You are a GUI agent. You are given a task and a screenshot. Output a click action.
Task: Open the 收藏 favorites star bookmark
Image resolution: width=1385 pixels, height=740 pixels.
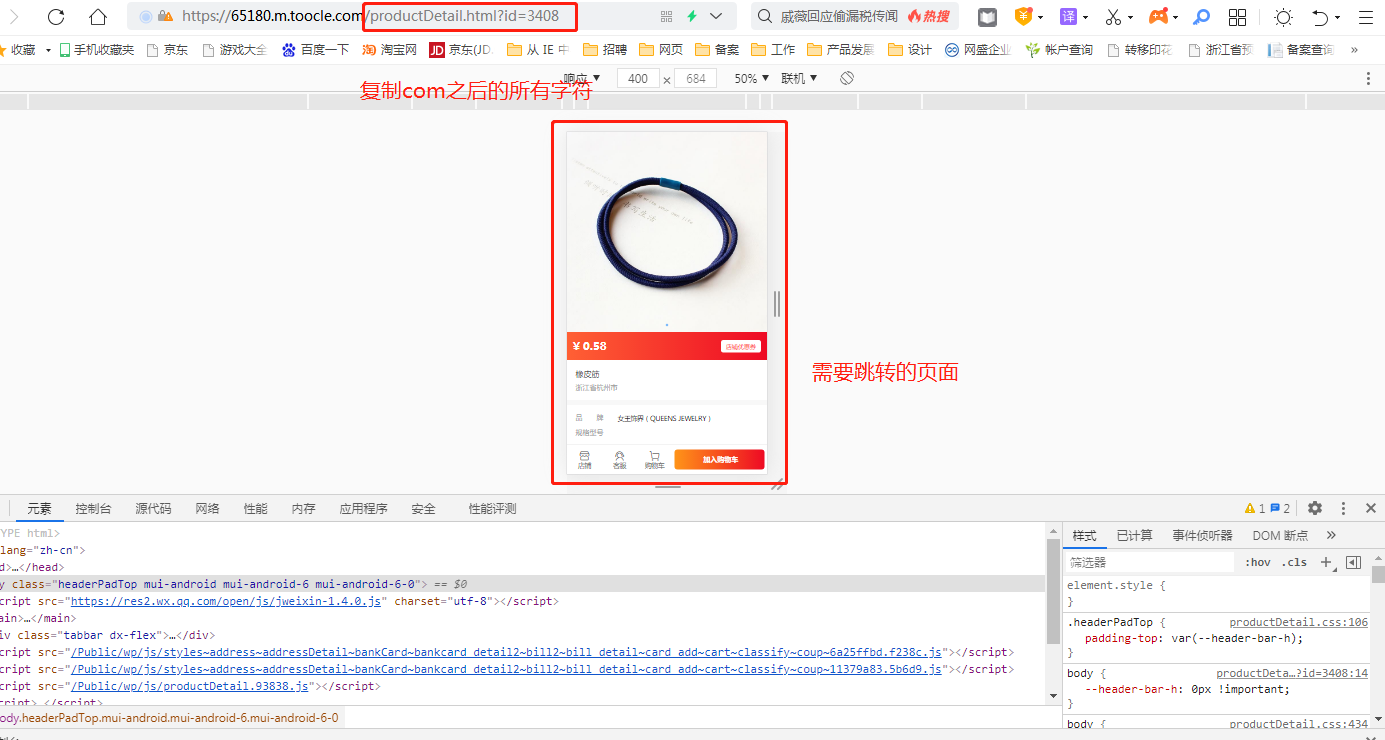click(18, 50)
